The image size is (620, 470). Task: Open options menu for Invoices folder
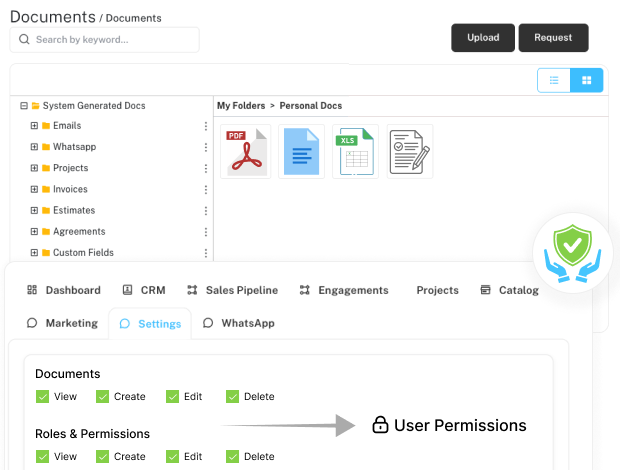[206, 189]
